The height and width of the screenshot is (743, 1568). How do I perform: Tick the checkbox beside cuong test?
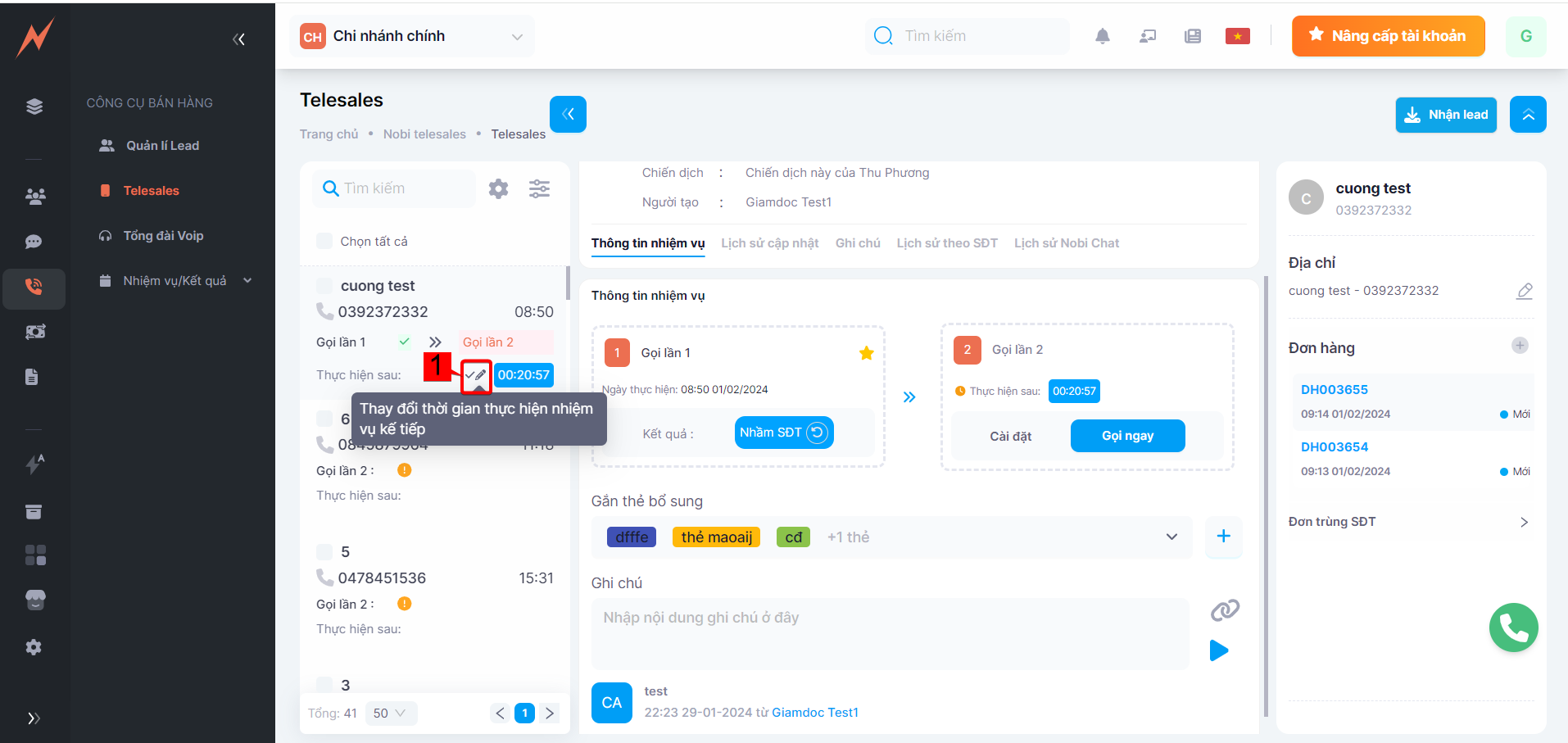[x=324, y=286]
